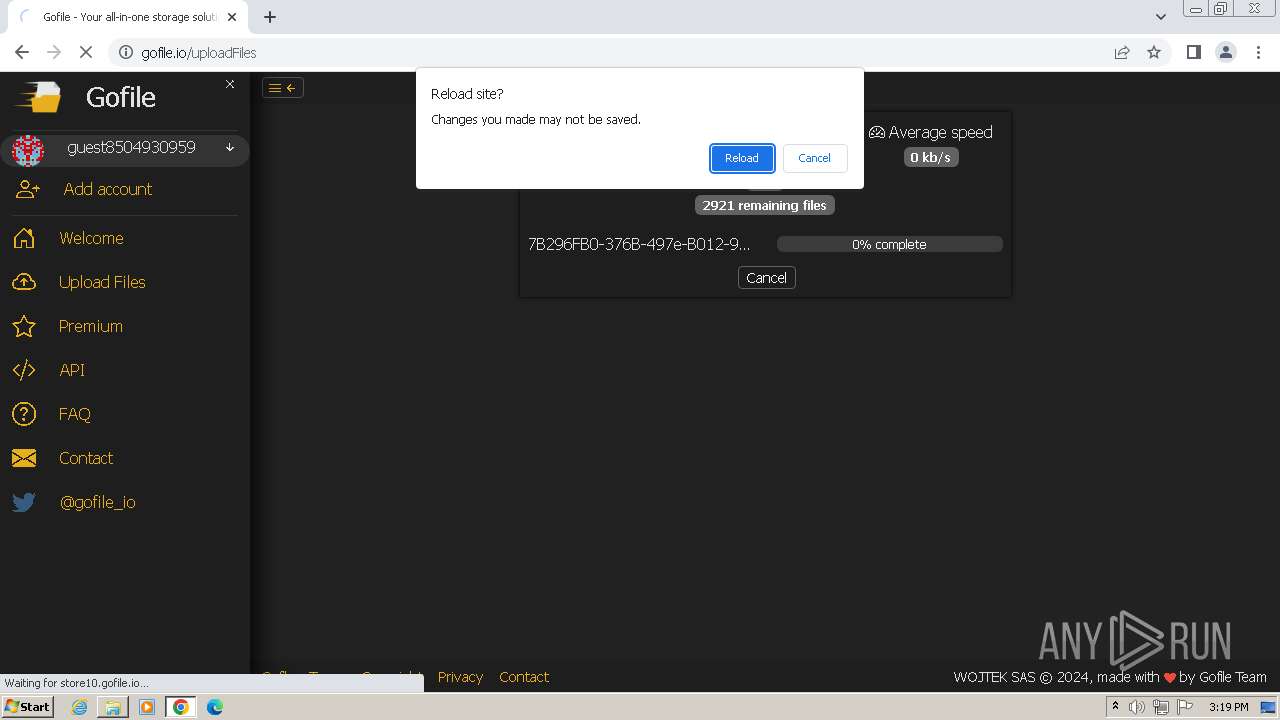The width and height of the screenshot is (1280, 720).
Task: Click the FAQ question mark icon
Action: 24,414
